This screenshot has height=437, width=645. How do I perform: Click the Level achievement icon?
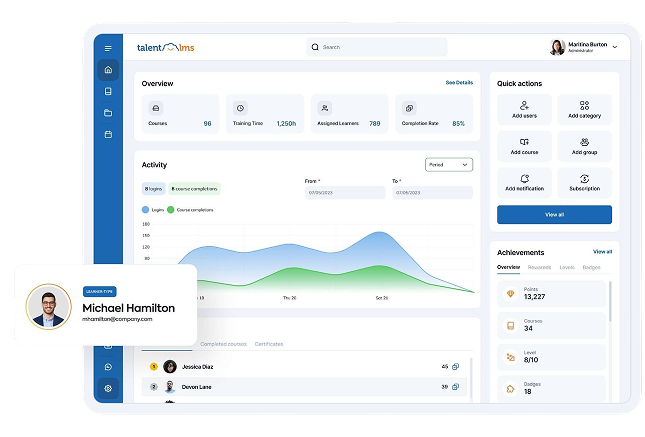click(x=510, y=357)
